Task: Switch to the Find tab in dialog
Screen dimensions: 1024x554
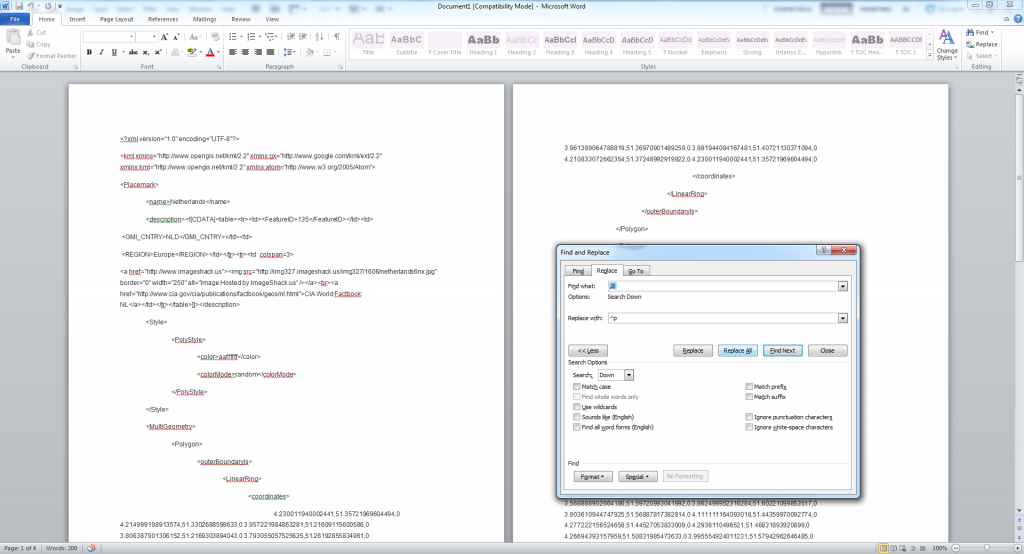Action: tap(578, 271)
